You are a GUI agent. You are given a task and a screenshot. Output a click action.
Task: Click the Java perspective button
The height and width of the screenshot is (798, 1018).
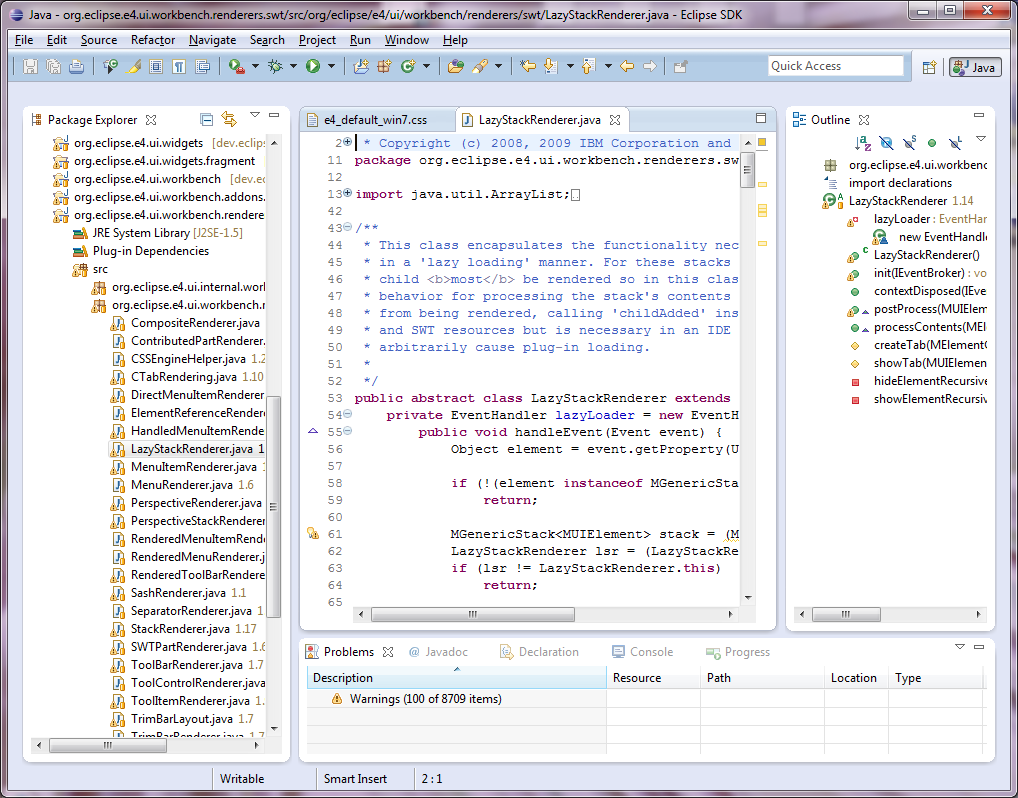(x=973, y=67)
